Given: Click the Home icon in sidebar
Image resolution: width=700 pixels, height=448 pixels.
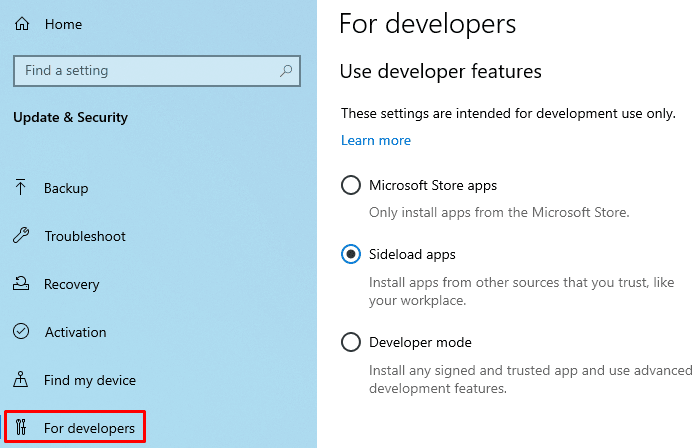Looking at the screenshot, I should tap(21, 23).
